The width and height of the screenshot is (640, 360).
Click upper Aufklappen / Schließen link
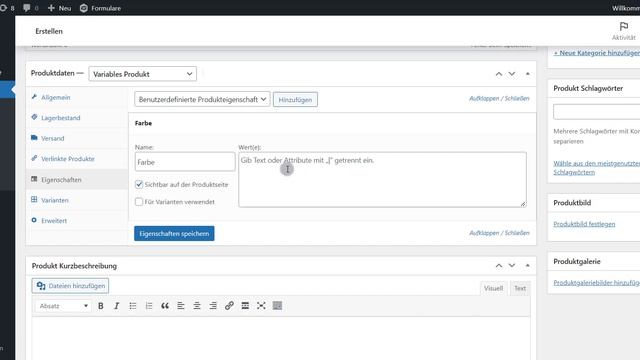(x=499, y=98)
